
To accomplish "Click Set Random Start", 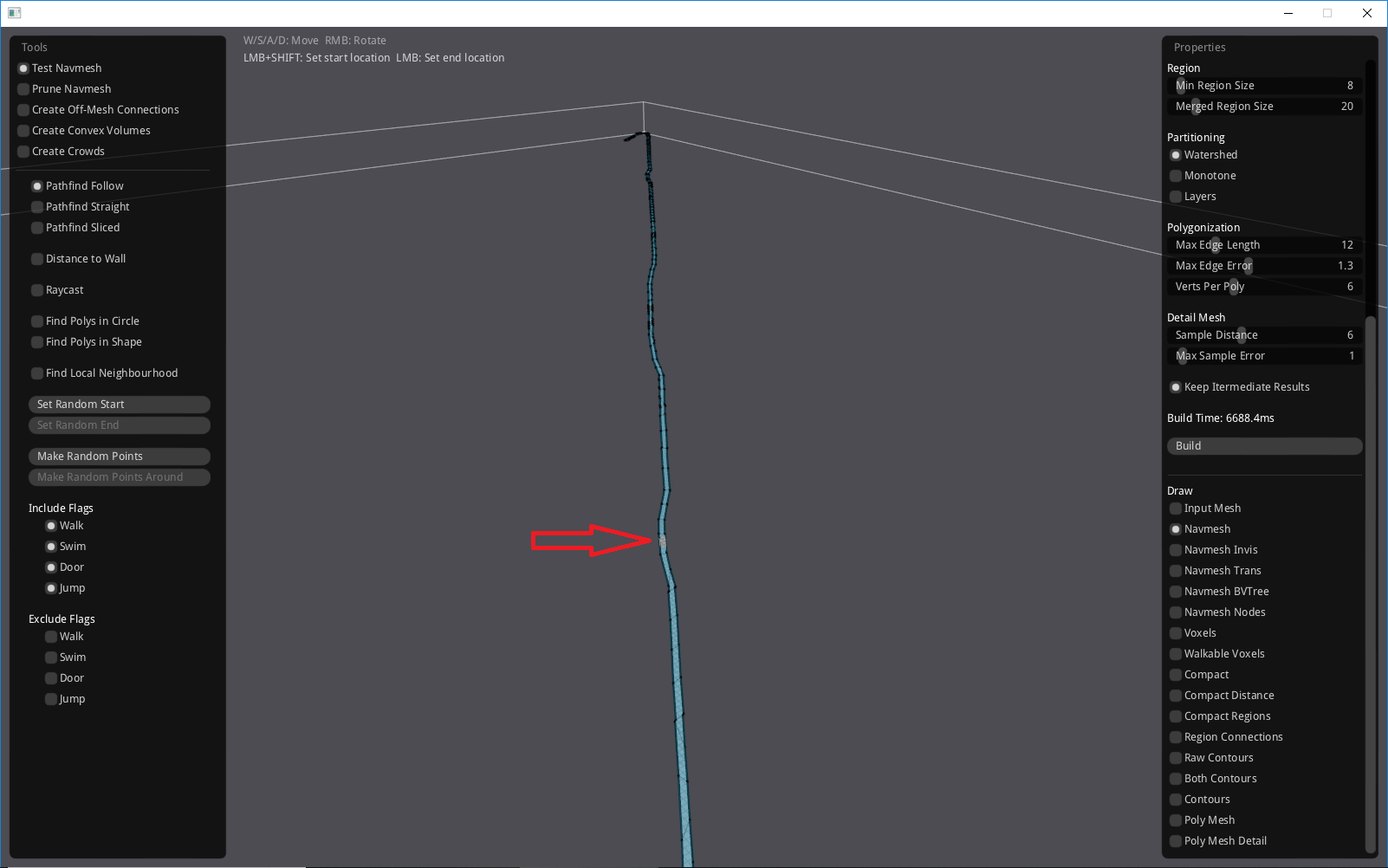I will pos(119,404).
